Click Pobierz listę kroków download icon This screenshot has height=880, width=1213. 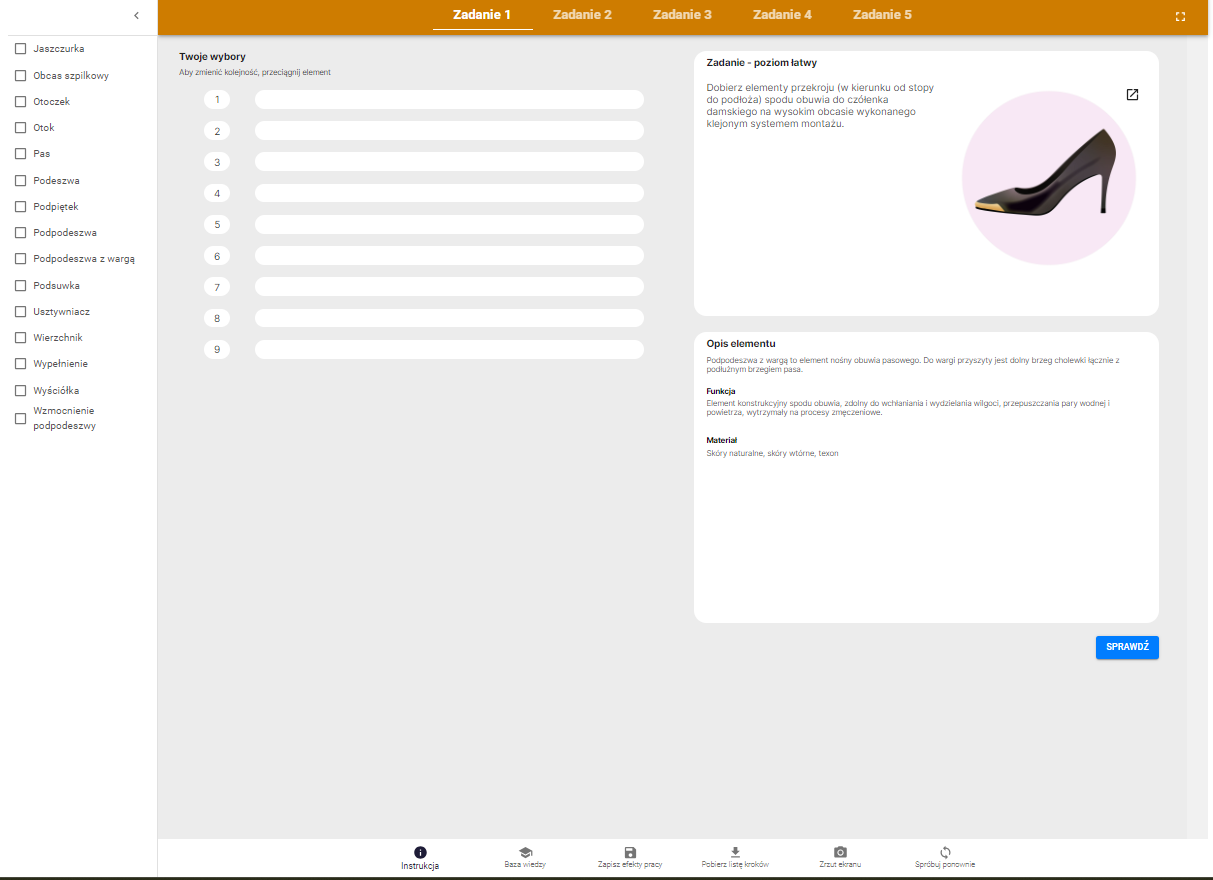click(735, 852)
